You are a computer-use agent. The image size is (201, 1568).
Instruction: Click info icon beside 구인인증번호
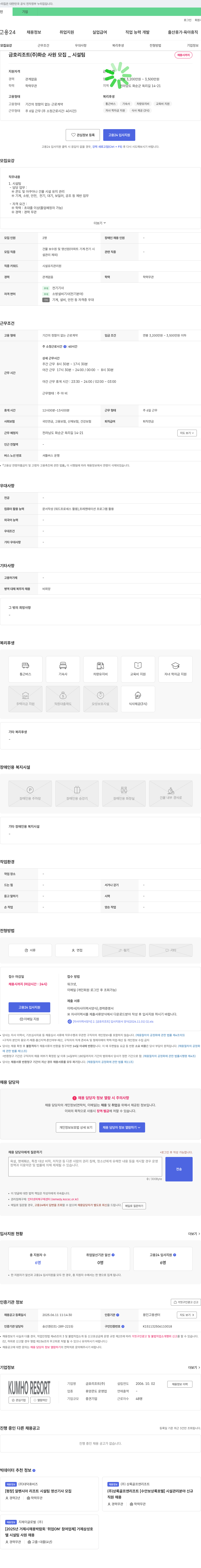click(123, 1326)
